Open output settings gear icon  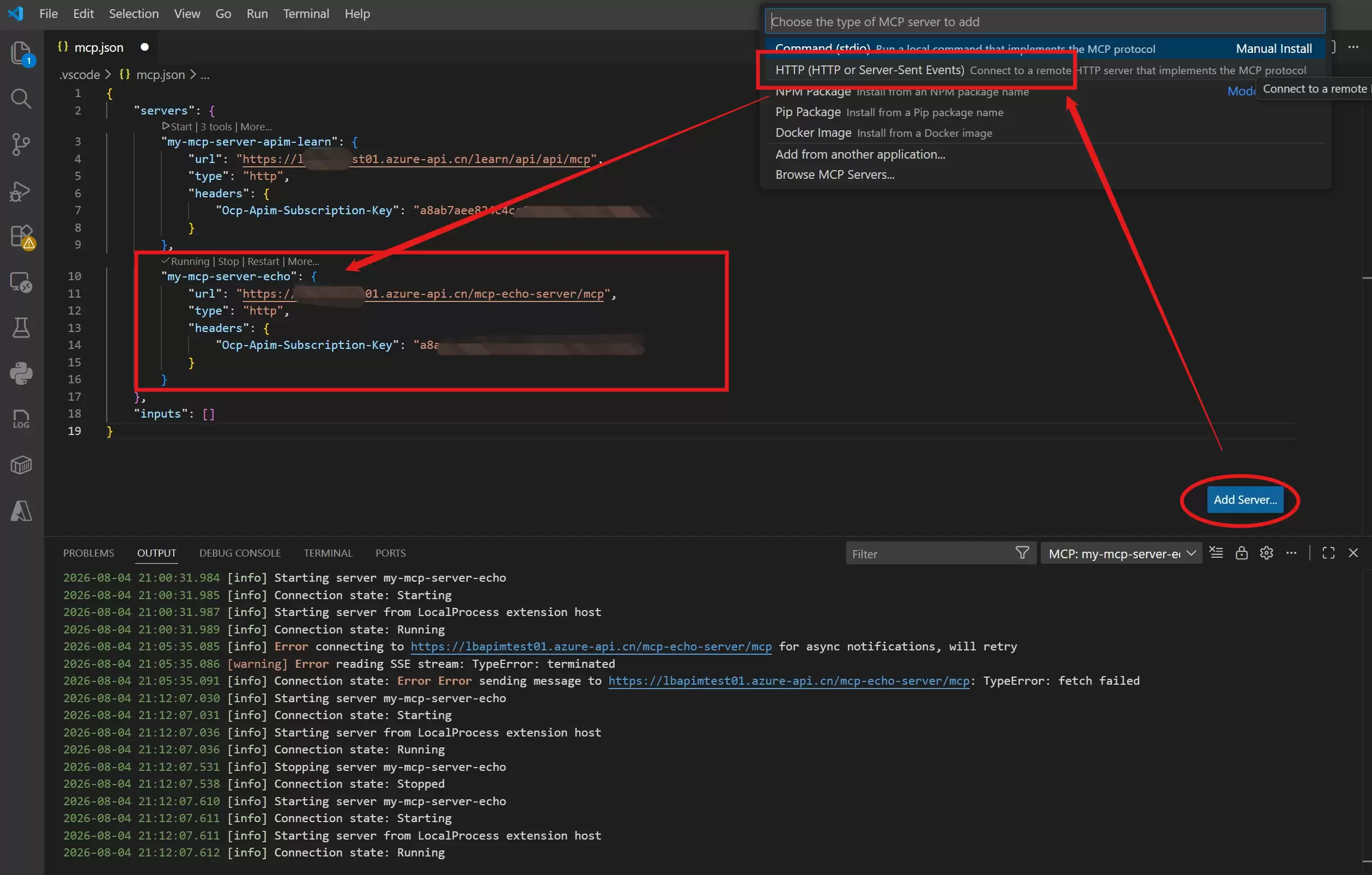click(1266, 553)
